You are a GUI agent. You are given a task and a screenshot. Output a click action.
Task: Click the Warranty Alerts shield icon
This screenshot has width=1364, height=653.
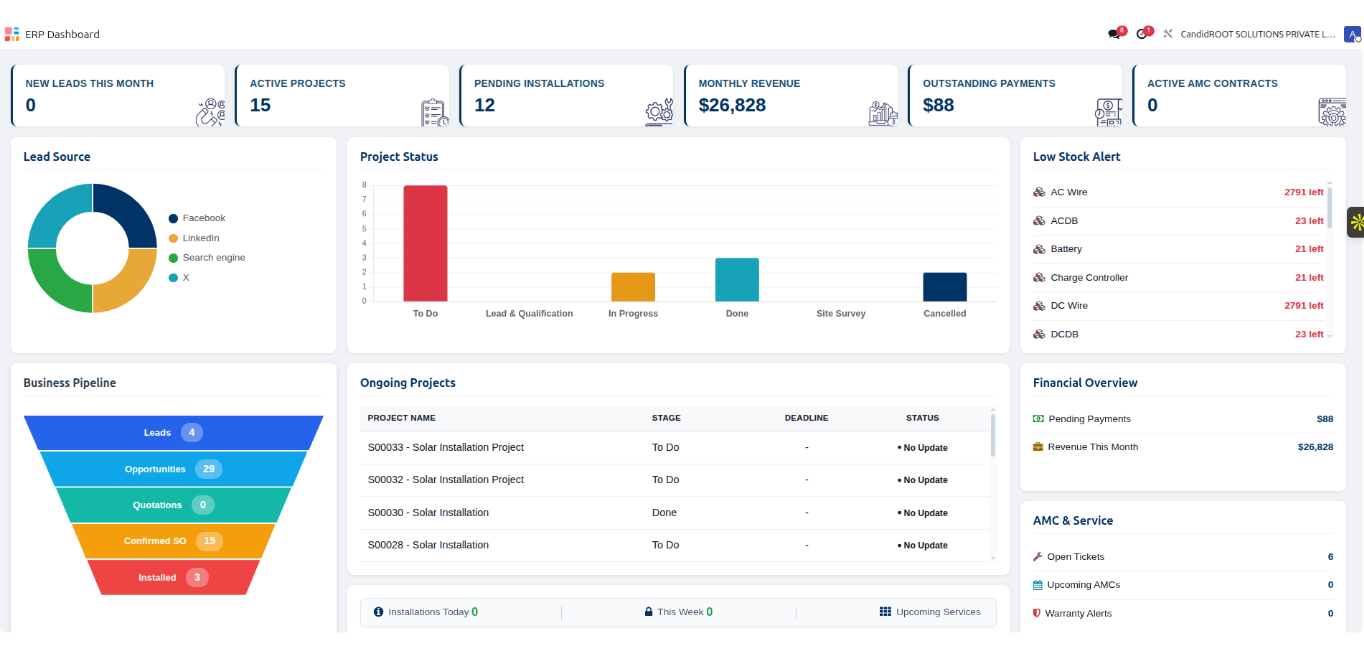pos(1037,613)
